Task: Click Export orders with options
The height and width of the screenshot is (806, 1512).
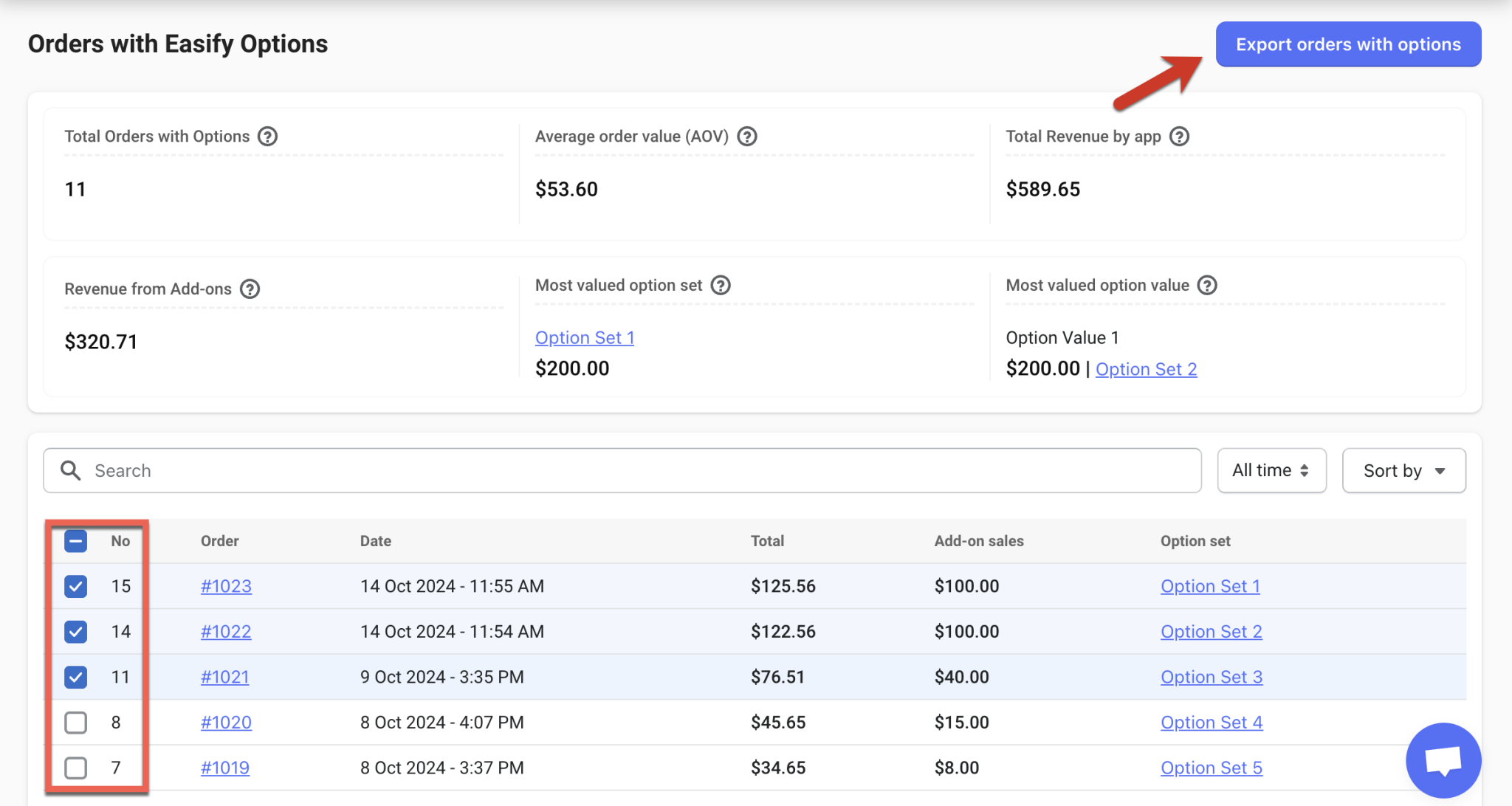Action: click(x=1347, y=44)
